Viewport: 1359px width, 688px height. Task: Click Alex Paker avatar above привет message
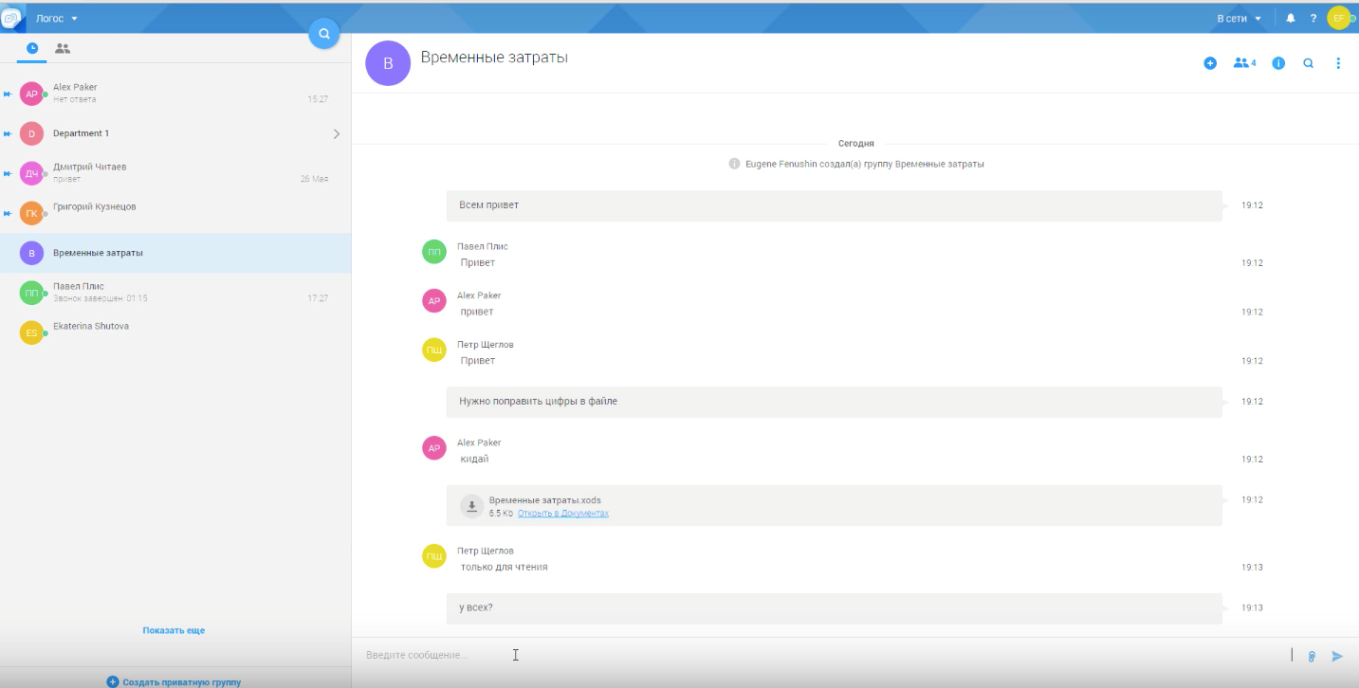pos(434,301)
